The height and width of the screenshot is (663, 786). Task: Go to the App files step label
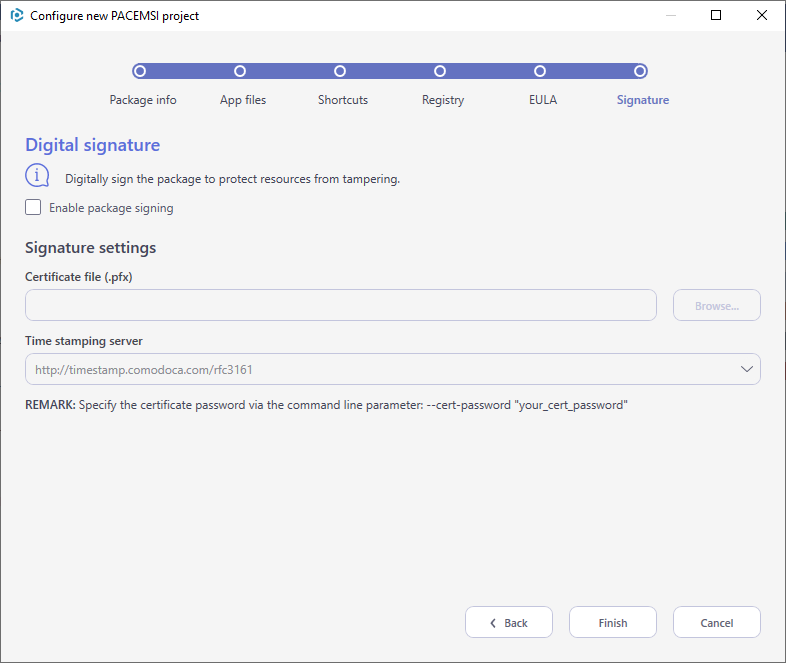(x=243, y=100)
